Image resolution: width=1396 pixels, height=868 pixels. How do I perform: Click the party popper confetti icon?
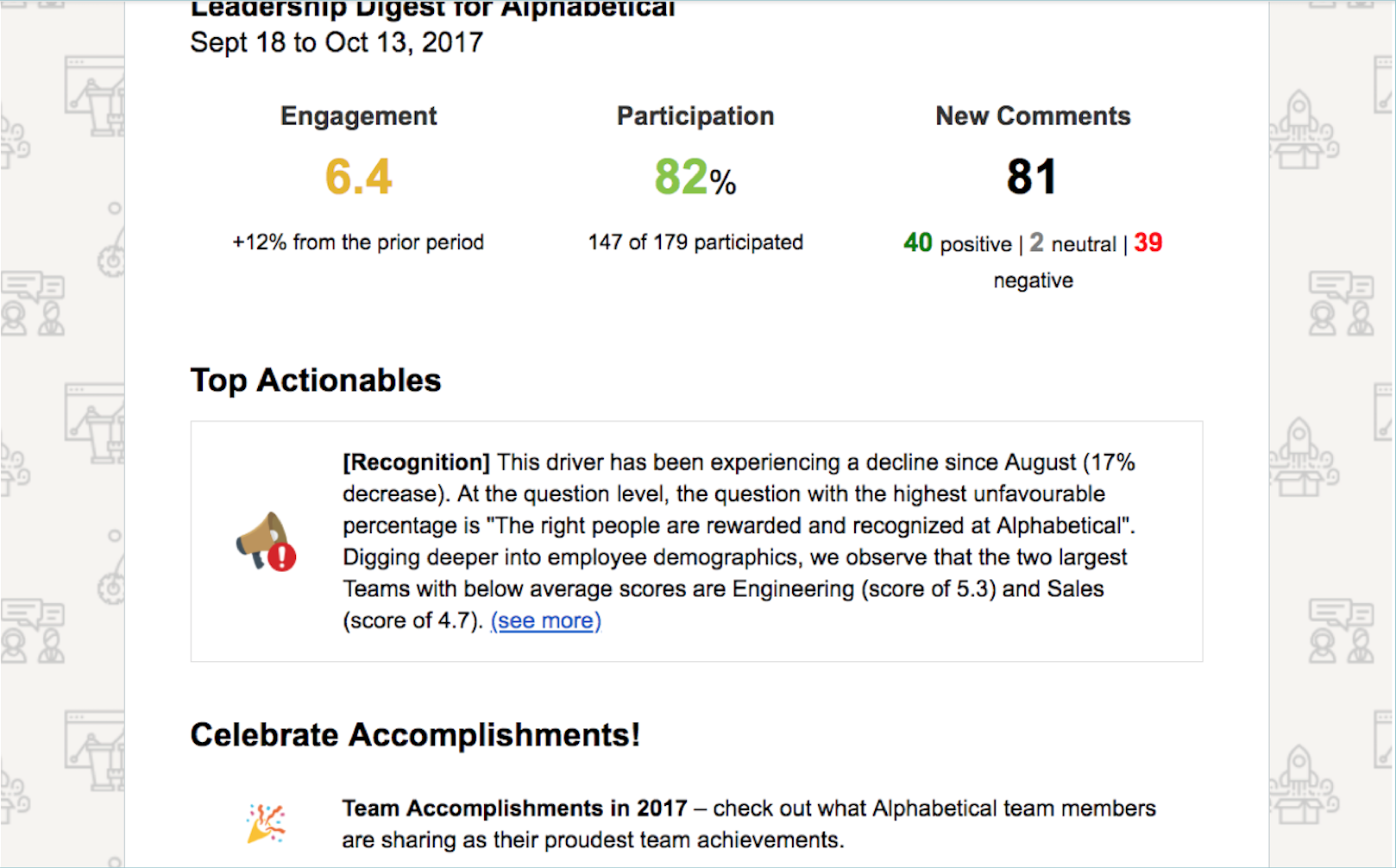[x=266, y=823]
